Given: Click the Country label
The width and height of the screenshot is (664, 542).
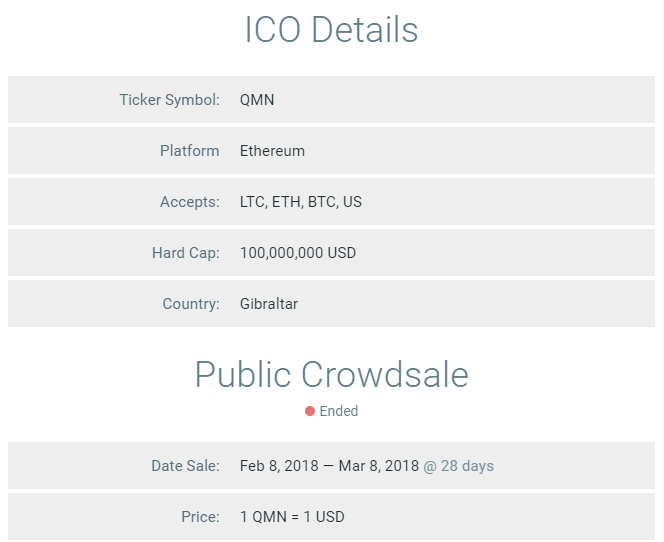Looking at the screenshot, I should pos(190,304).
